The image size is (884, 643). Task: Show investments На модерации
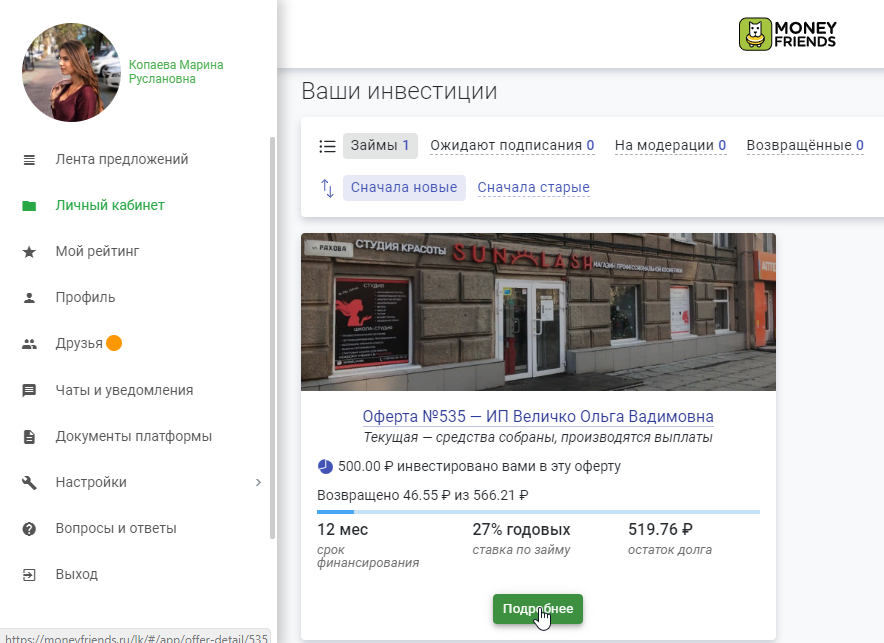(670, 146)
